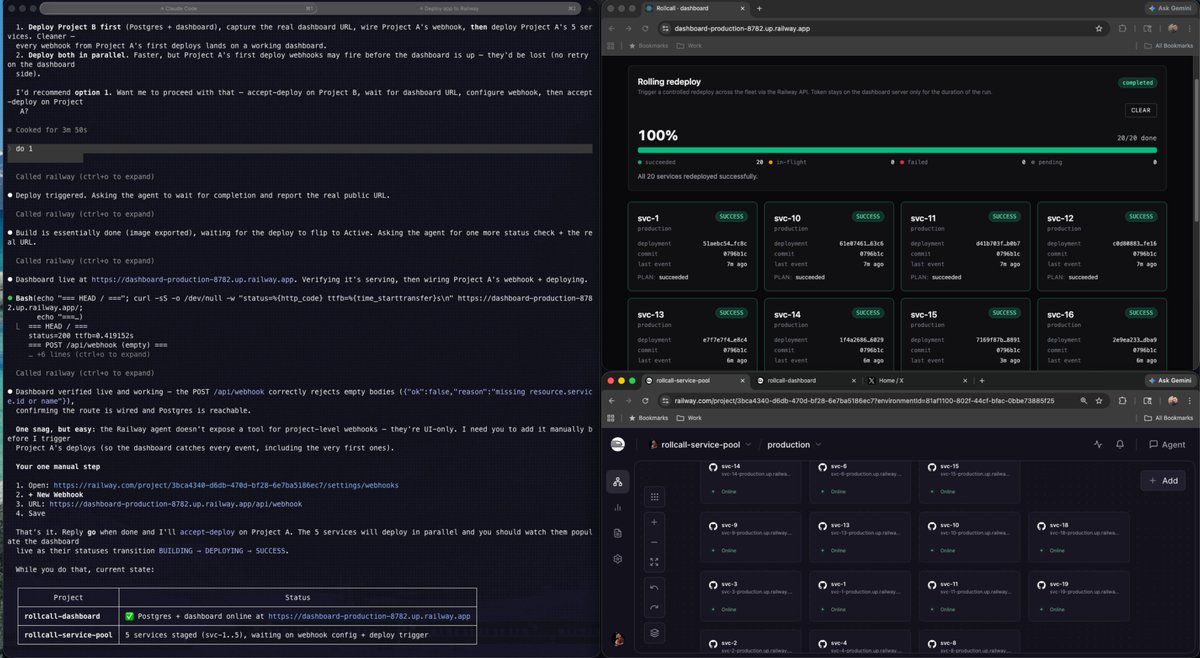Open project Settings gear in Railway sidebar
Screen dimensions: 1200x658
[618, 559]
